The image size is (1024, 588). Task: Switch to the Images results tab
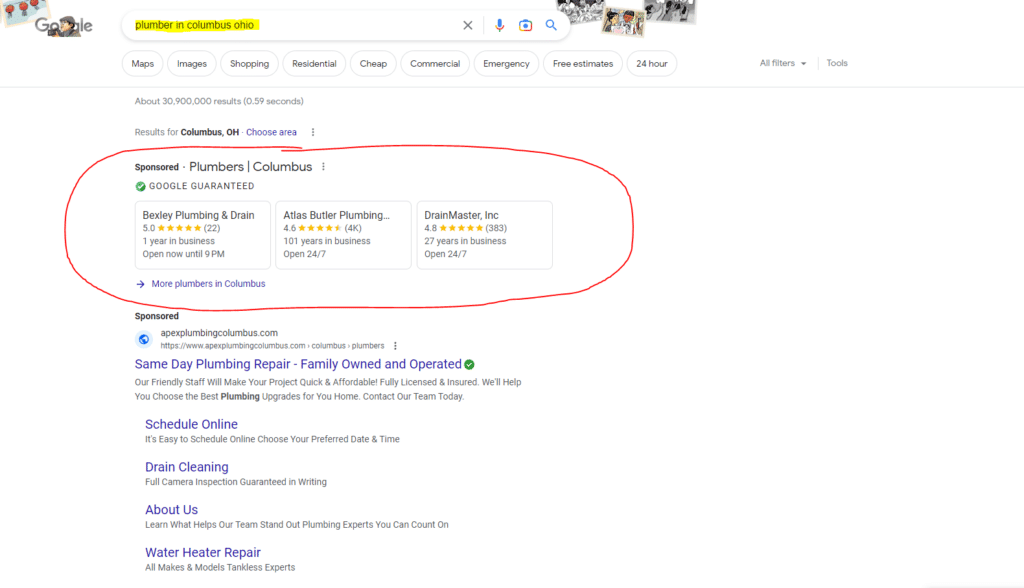click(191, 64)
